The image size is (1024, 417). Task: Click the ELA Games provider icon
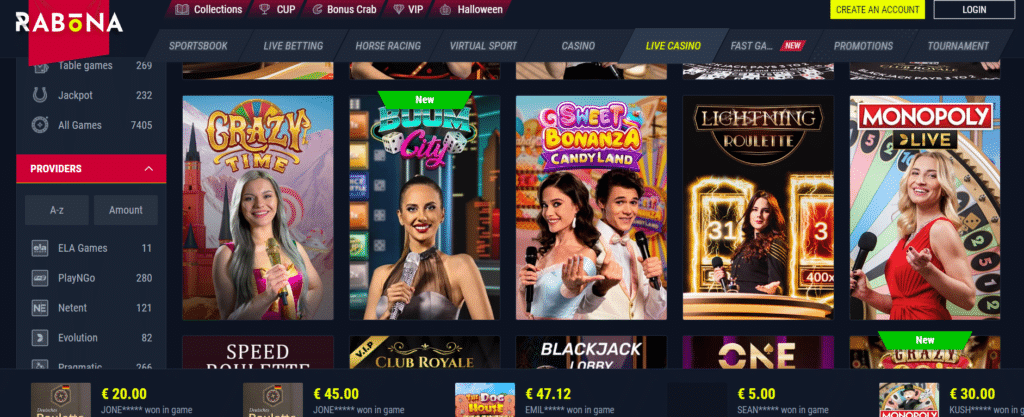click(x=40, y=248)
